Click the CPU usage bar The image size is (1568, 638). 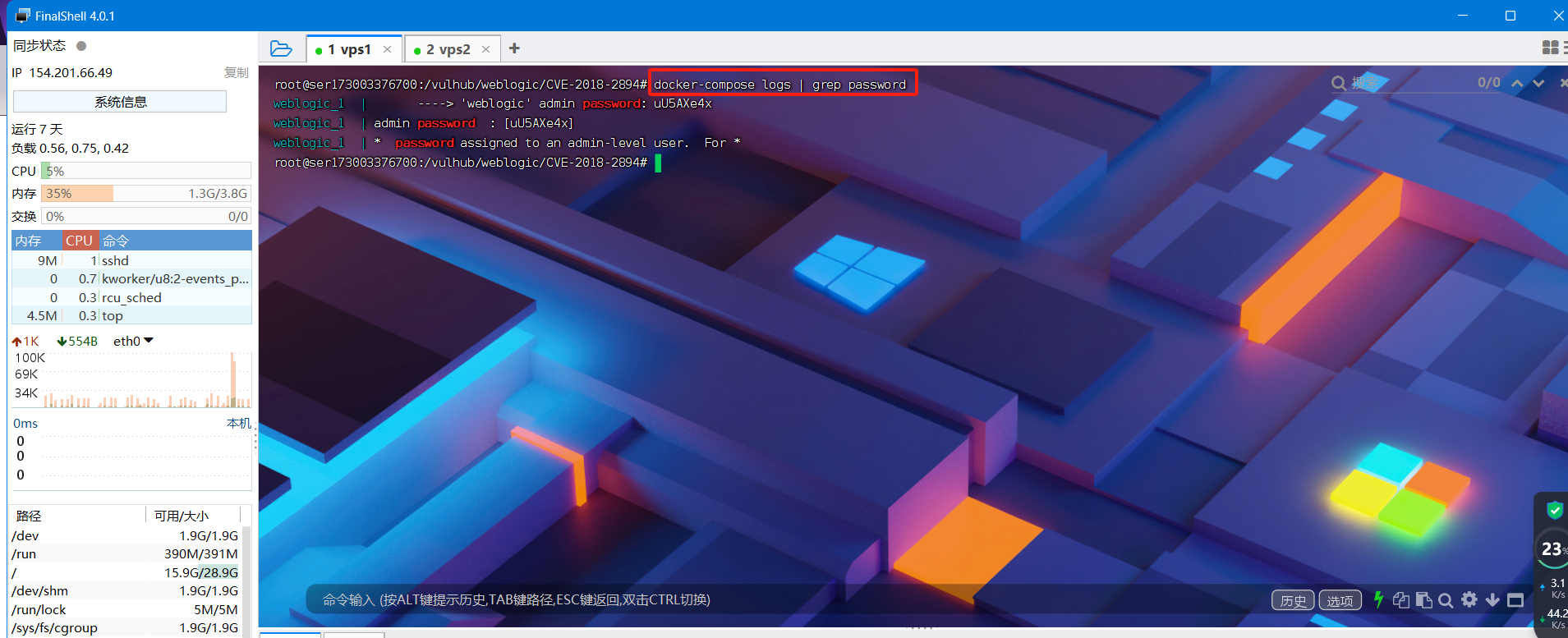146,171
